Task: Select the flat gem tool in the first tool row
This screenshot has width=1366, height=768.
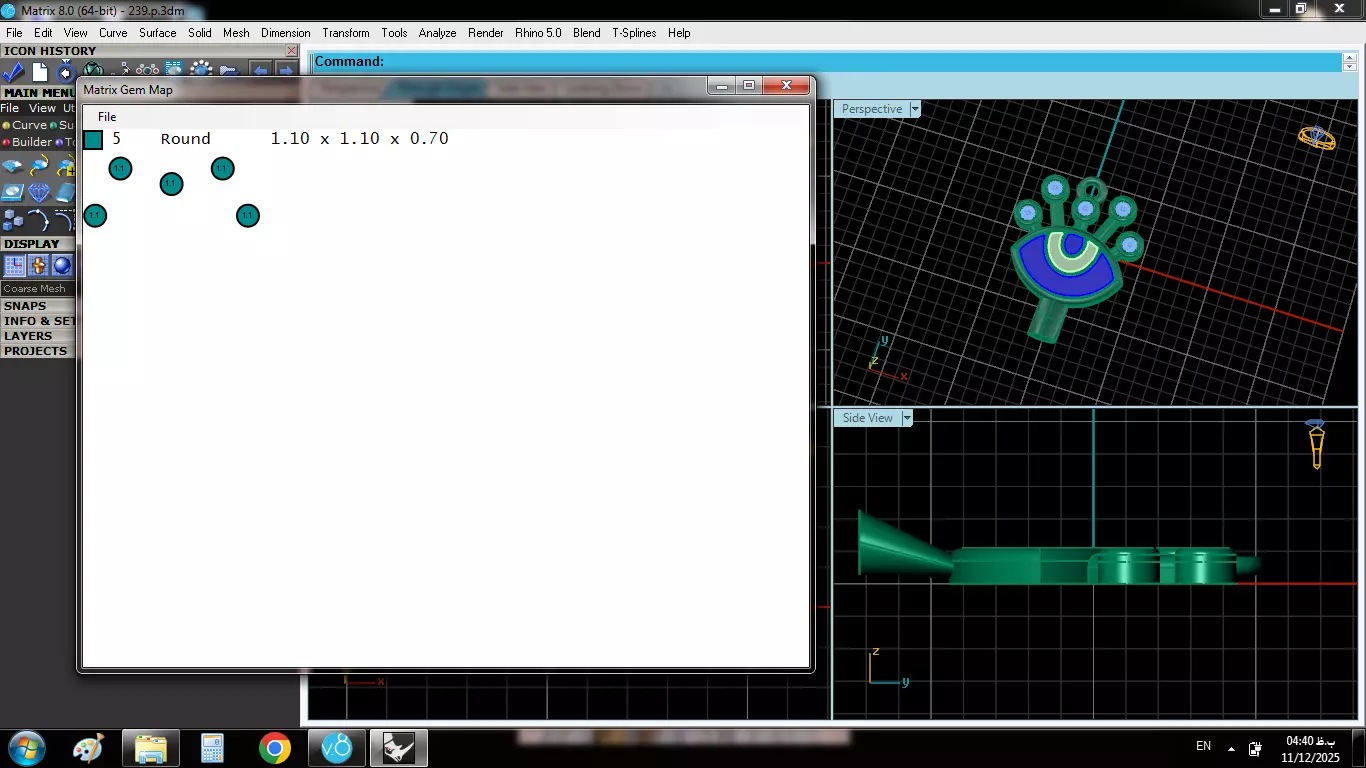Action: pos(13,167)
